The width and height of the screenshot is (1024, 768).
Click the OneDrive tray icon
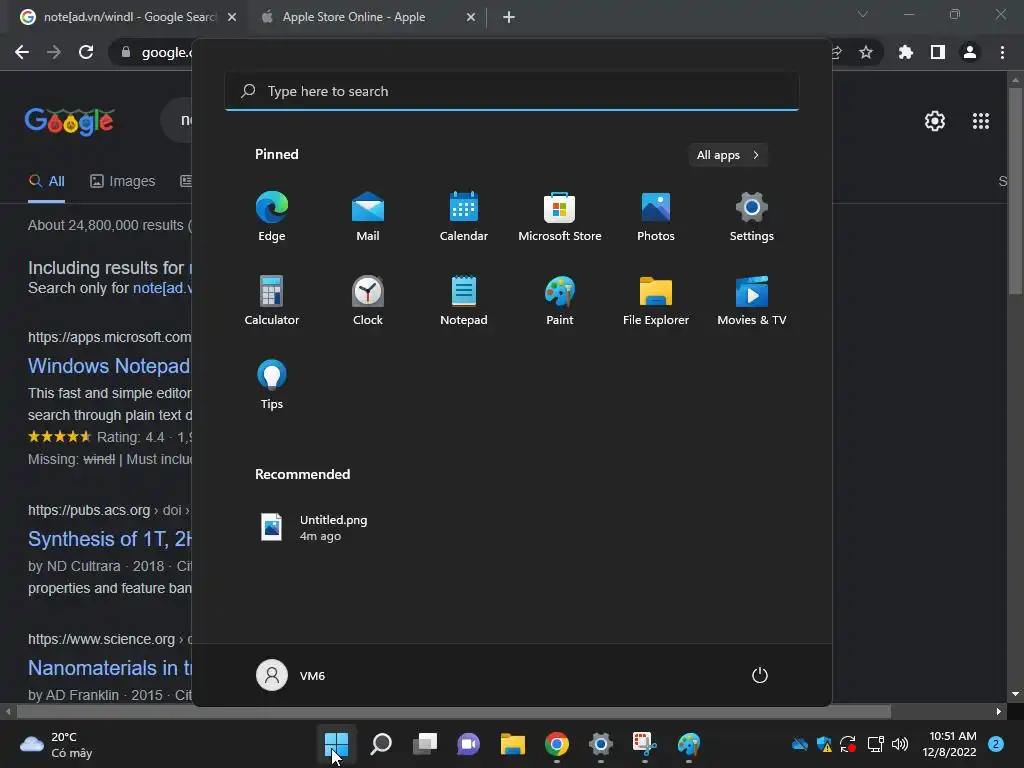tap(799, 744)
